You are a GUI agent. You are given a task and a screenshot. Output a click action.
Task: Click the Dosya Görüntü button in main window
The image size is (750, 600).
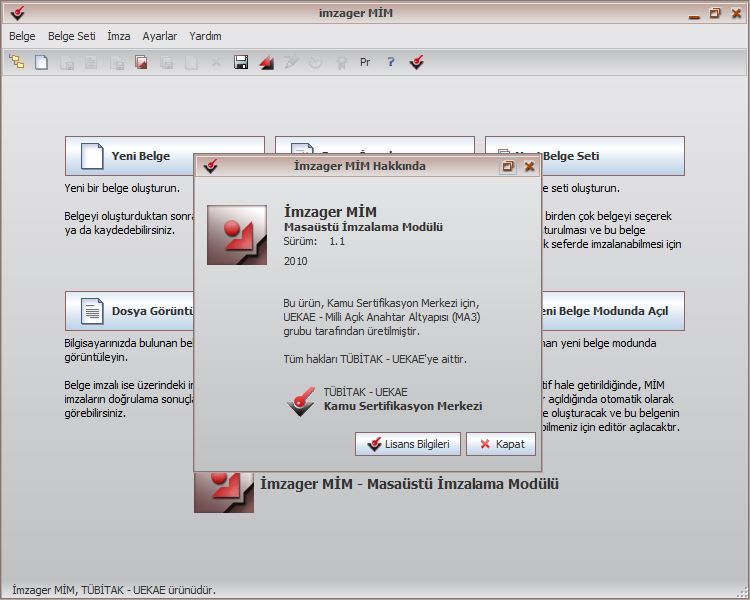(x=129, y=311)
